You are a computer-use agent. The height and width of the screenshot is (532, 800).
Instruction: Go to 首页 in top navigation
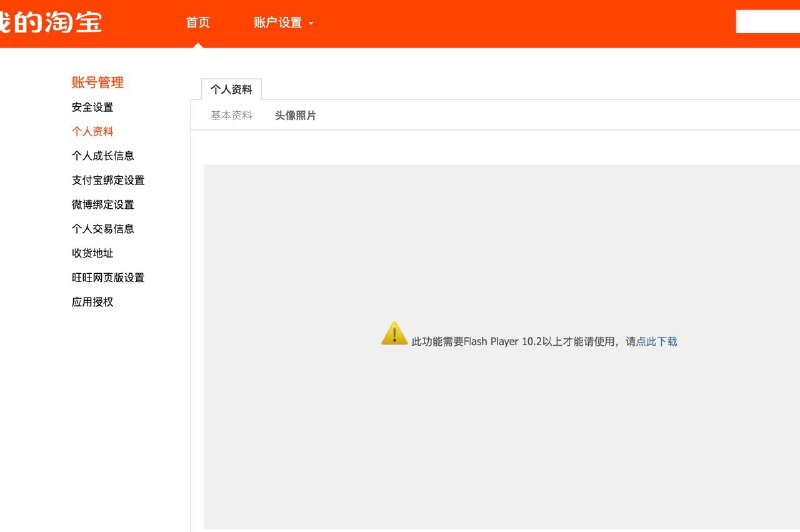(x=198, y=22)
